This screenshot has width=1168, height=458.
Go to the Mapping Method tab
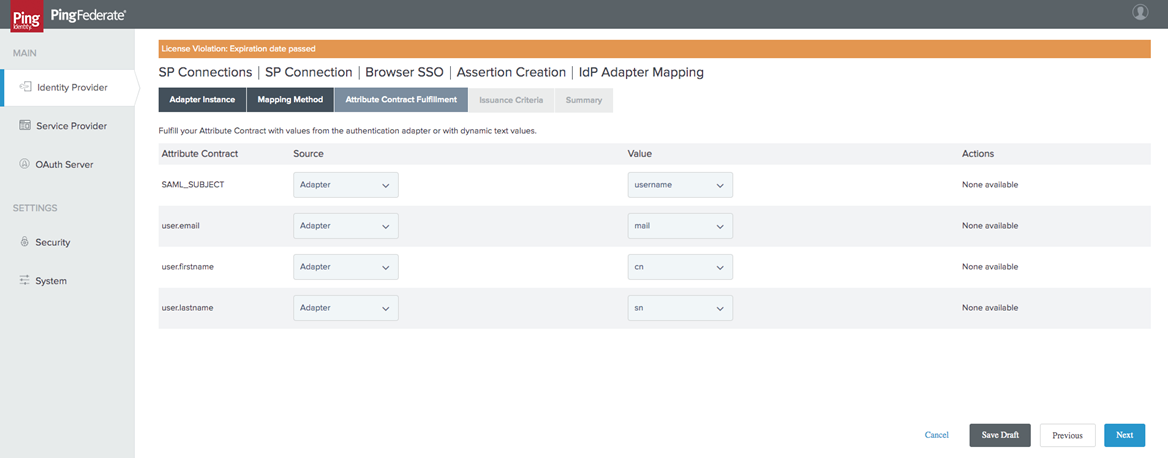(x=290, y=100)
